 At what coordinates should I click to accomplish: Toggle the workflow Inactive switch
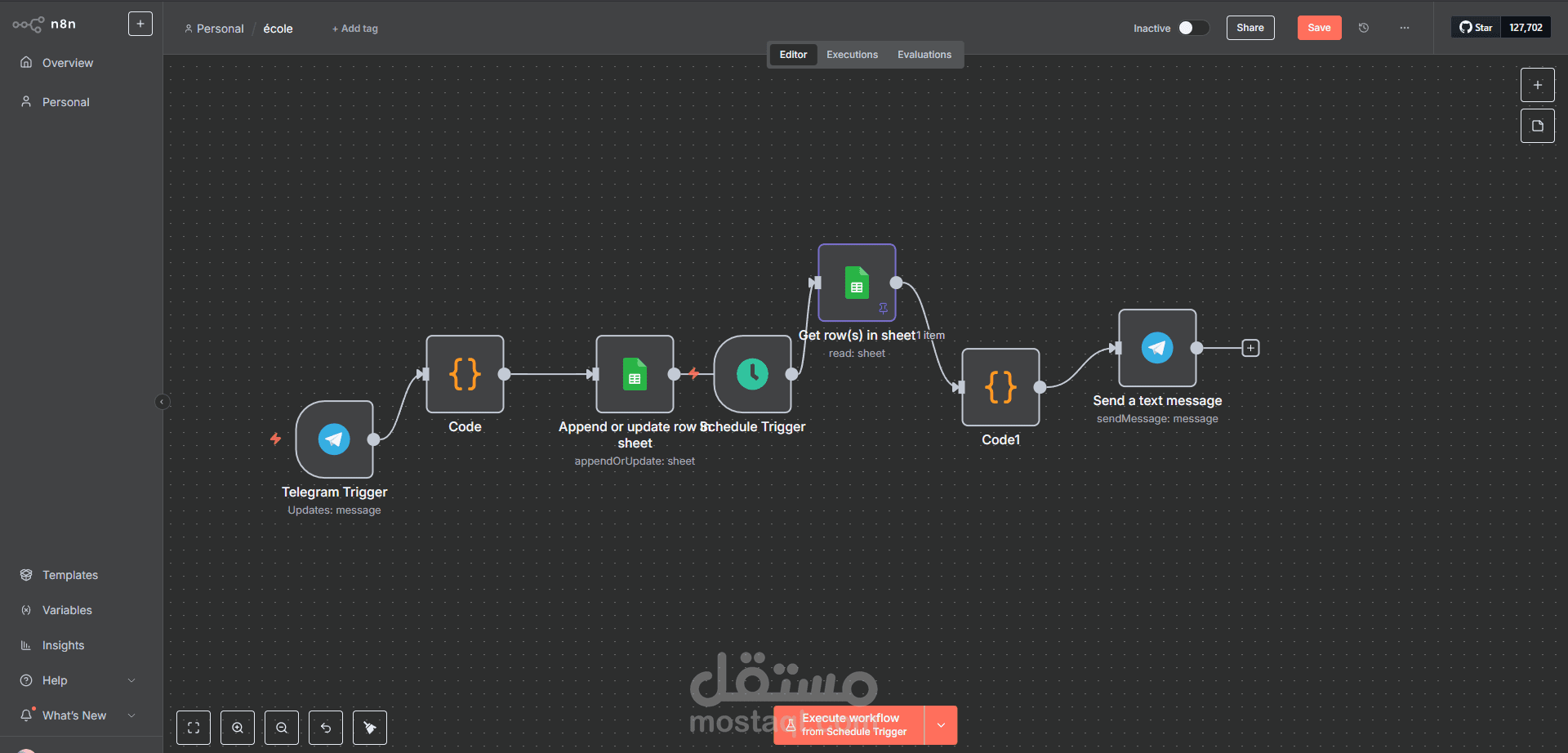(x=1193, y=28)
